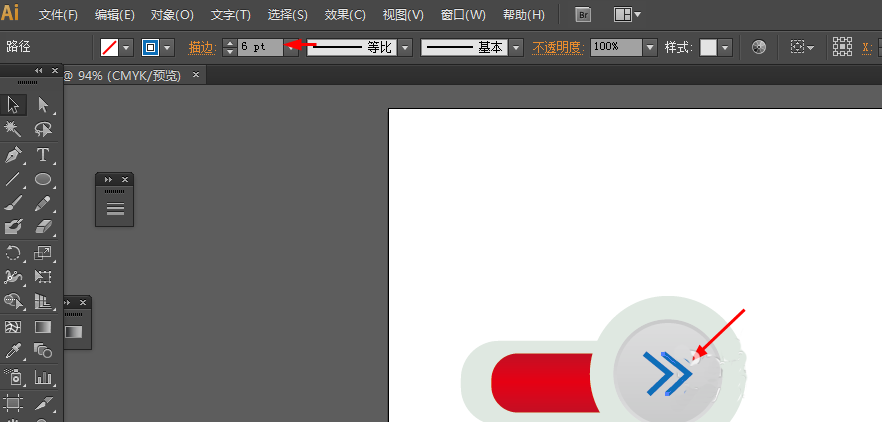Open the 帮助(H) menu
This screenshot has height=422, width=882.
[x=524, y=15]
